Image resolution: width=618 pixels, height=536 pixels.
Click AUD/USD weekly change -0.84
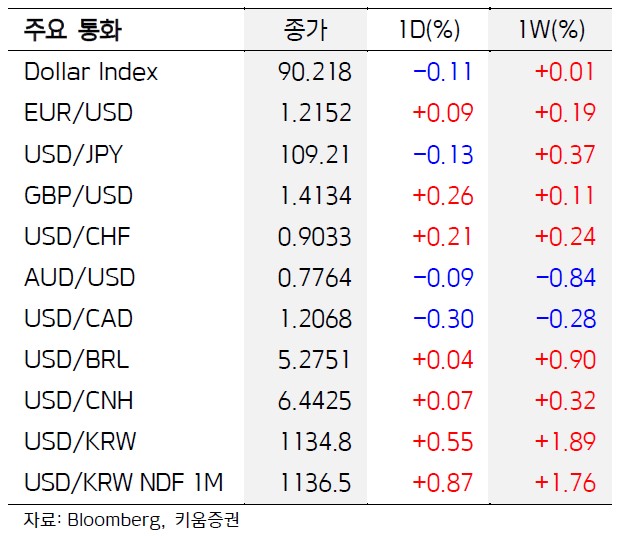(565, 278)
